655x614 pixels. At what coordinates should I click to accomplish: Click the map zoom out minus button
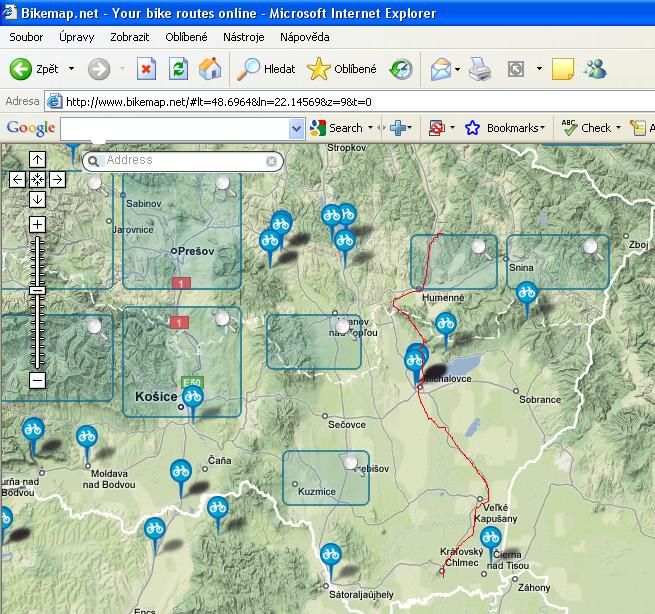37,380
